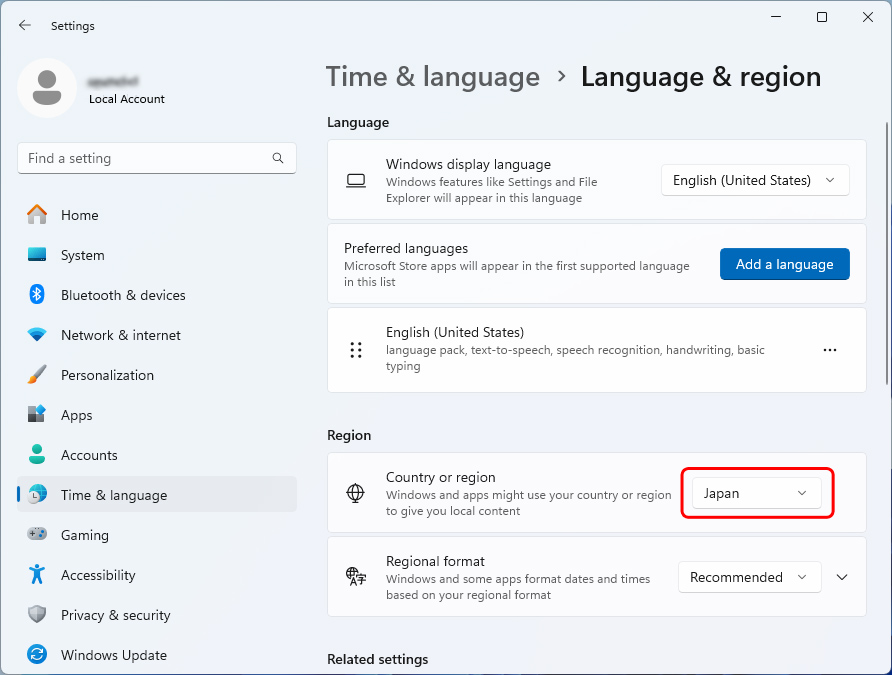Screen dimensions: 892x675
Task: Click the Time & language globe-clock icon
Action: (37, 495)
